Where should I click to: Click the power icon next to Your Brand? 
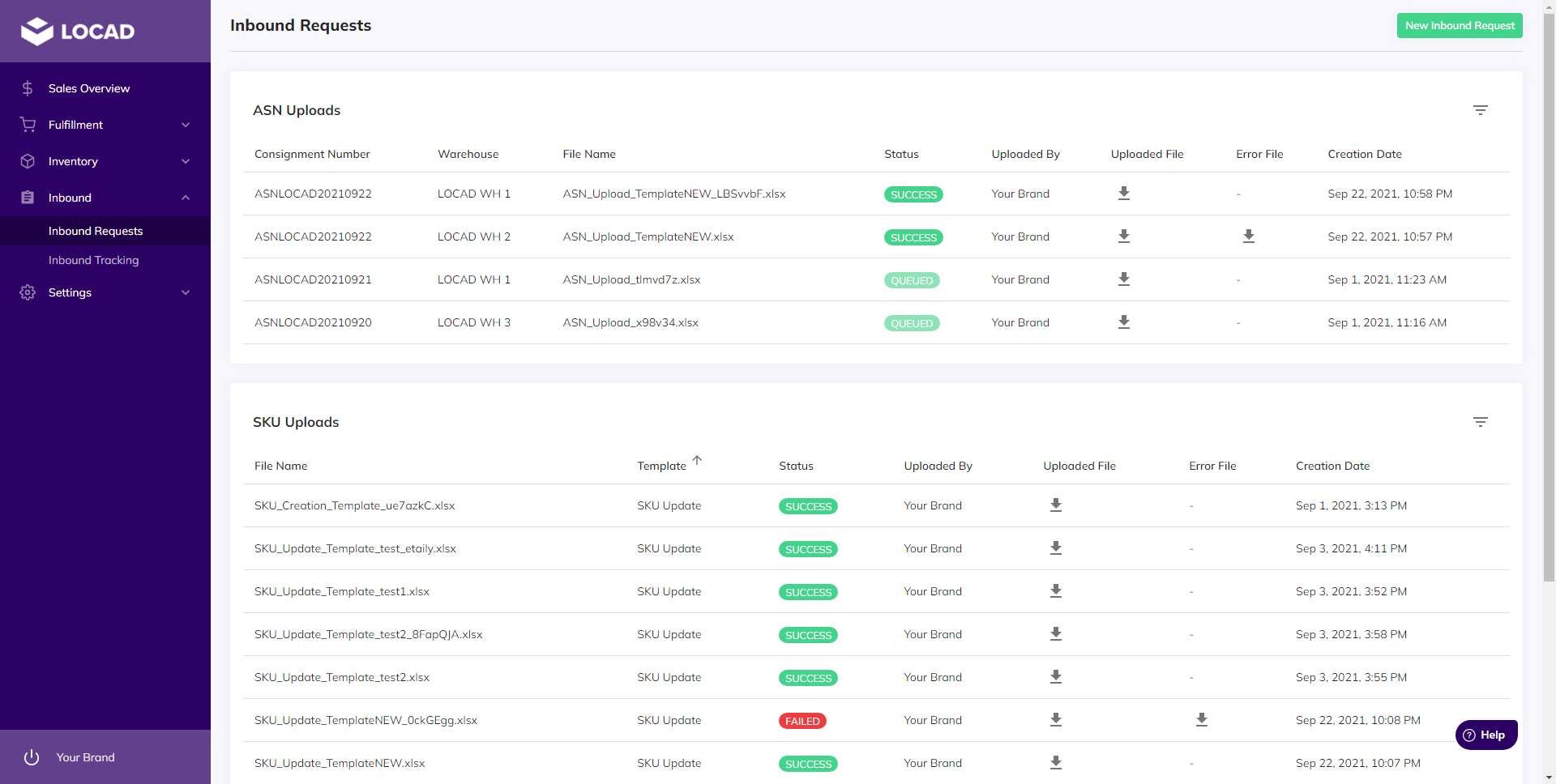[x=32, y=757]
